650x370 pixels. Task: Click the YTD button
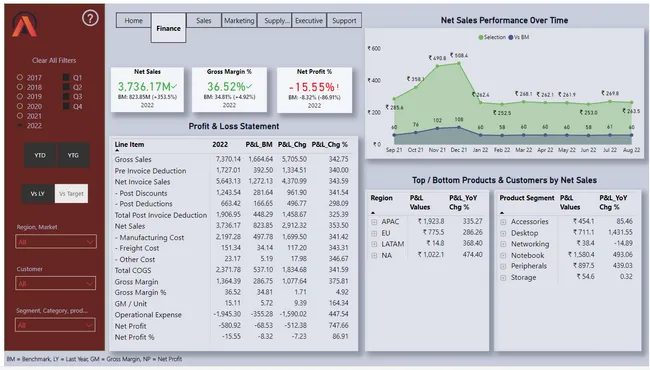click(40, 155)
